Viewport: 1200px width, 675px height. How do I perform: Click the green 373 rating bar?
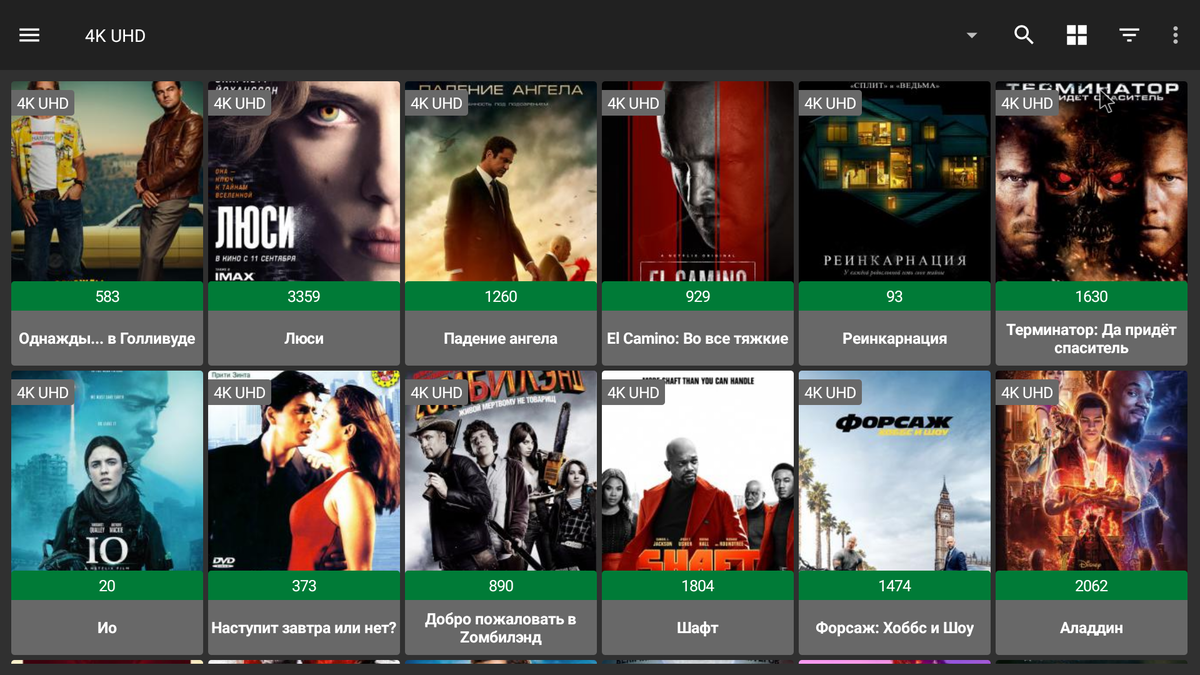click(x=304, y=586)
